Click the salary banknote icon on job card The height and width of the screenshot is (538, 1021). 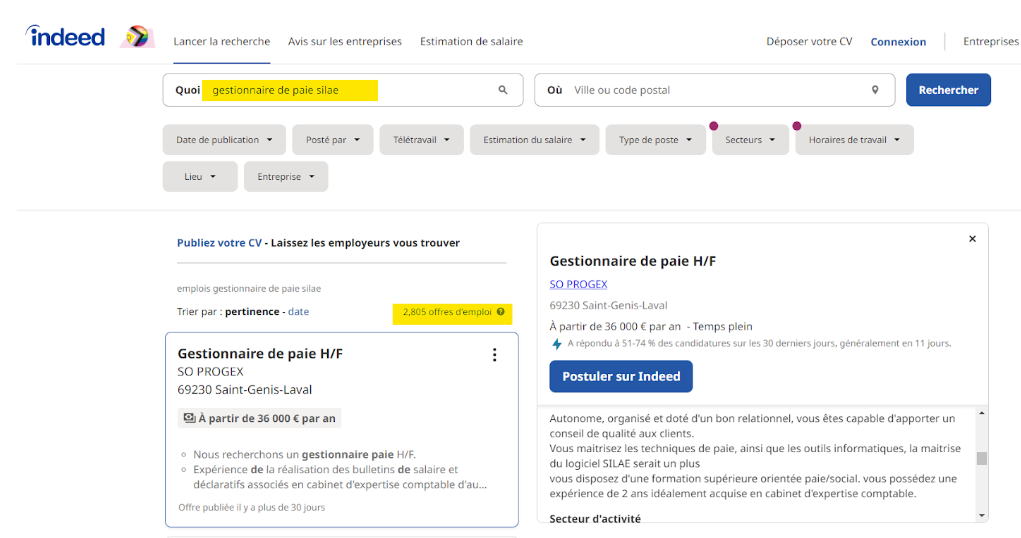(x=189, y=418)
